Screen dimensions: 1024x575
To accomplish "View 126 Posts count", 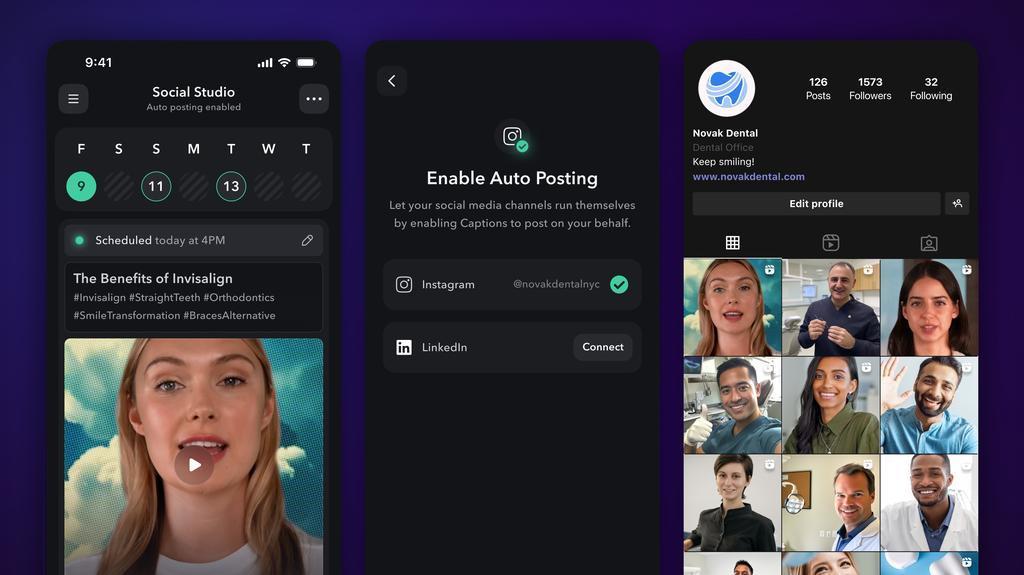I will [x=818, y=88].
